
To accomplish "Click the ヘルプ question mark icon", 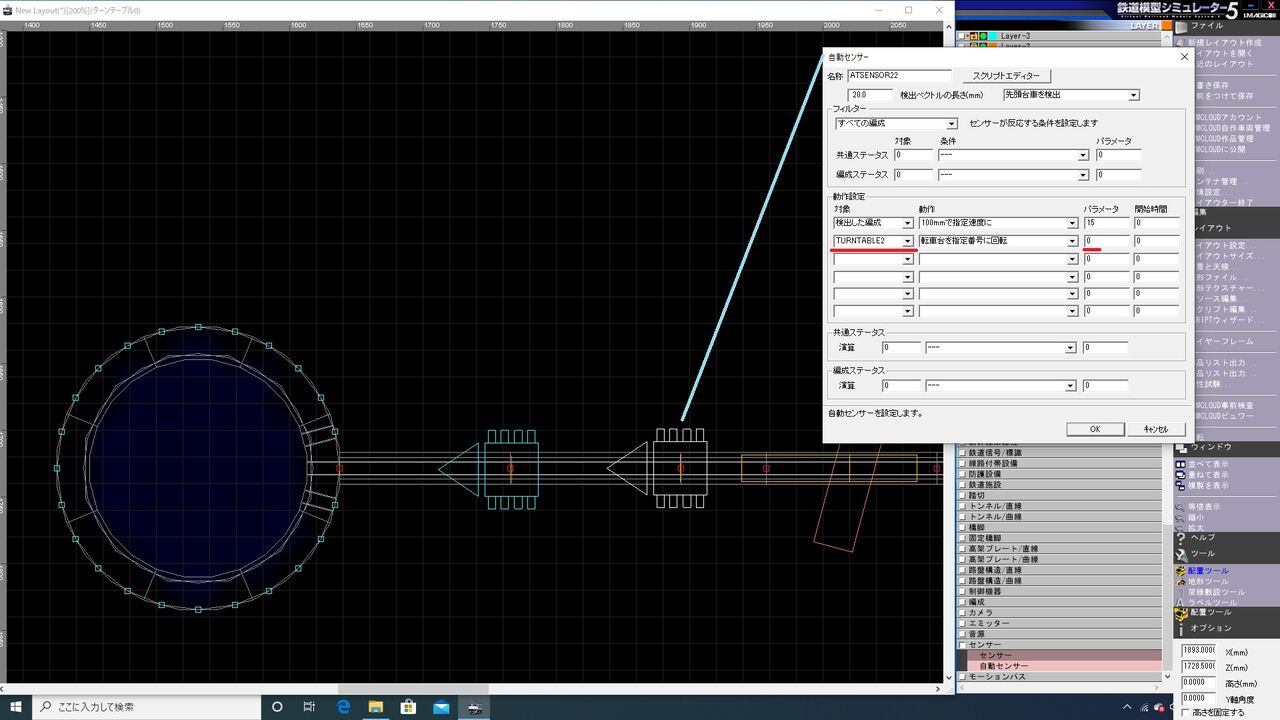I will coord(1181,537).
